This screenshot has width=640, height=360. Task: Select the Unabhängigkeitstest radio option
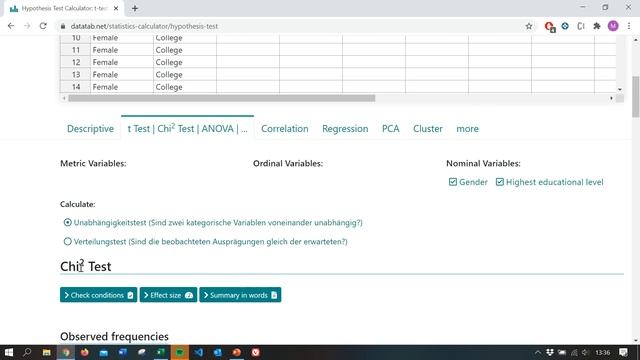[67, 222]
